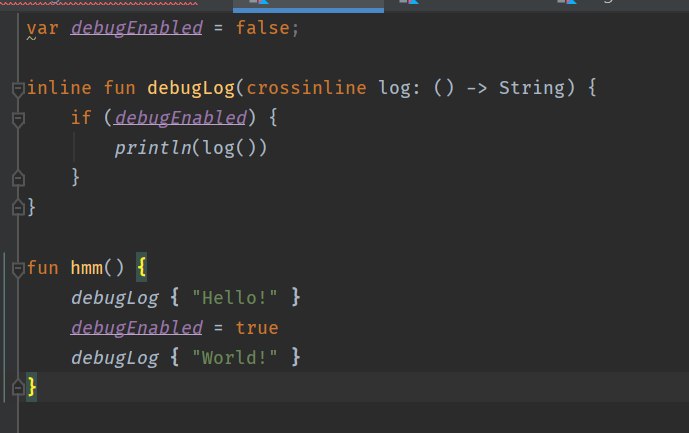The height and width of the screenshot is (433, 689).
Task: Click debugLog call with "Hello!"
Action: pos(115,298)
